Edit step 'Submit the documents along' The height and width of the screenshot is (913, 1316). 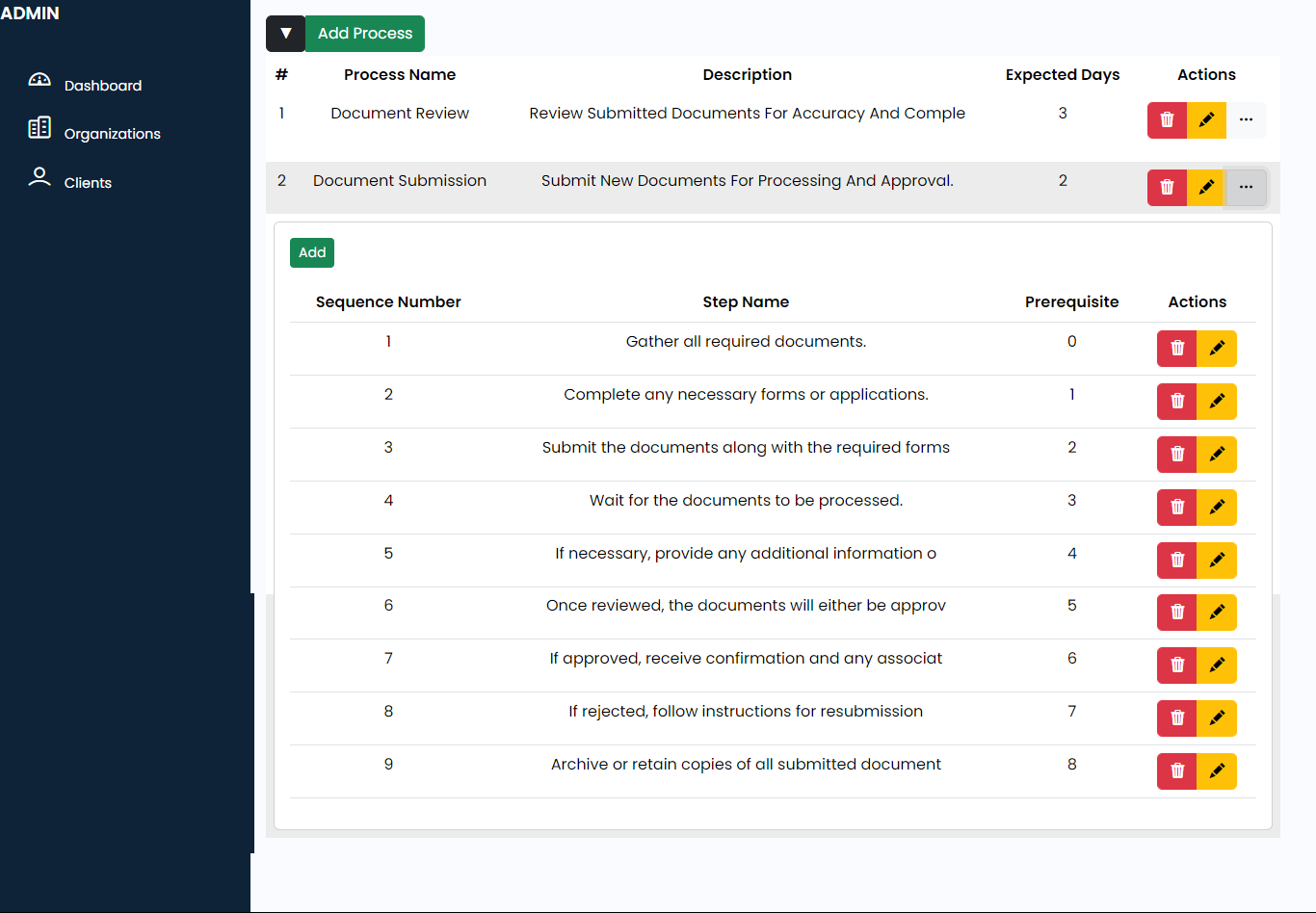(1217, 455)
